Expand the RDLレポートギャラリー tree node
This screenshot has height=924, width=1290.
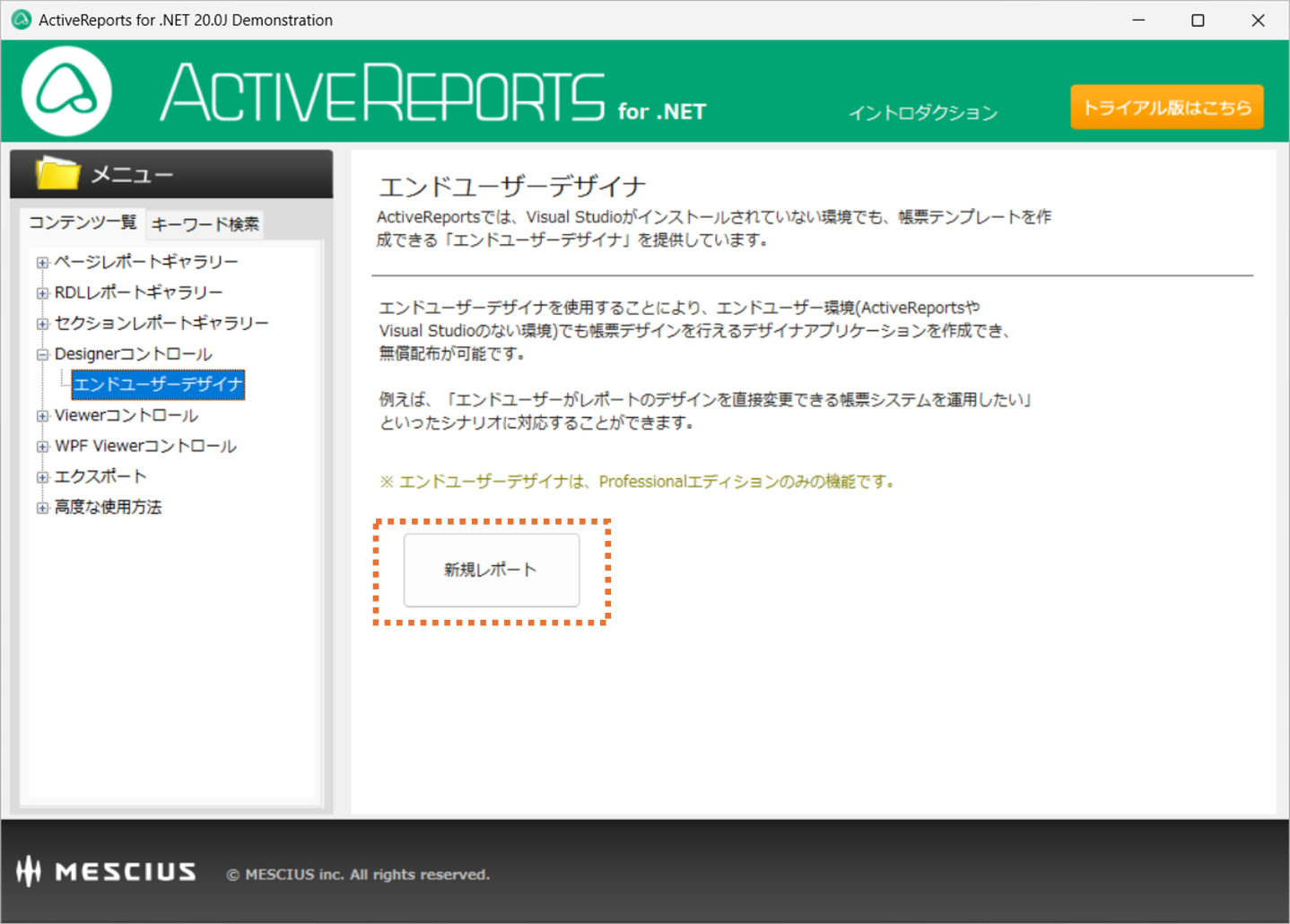click(42, 292)
